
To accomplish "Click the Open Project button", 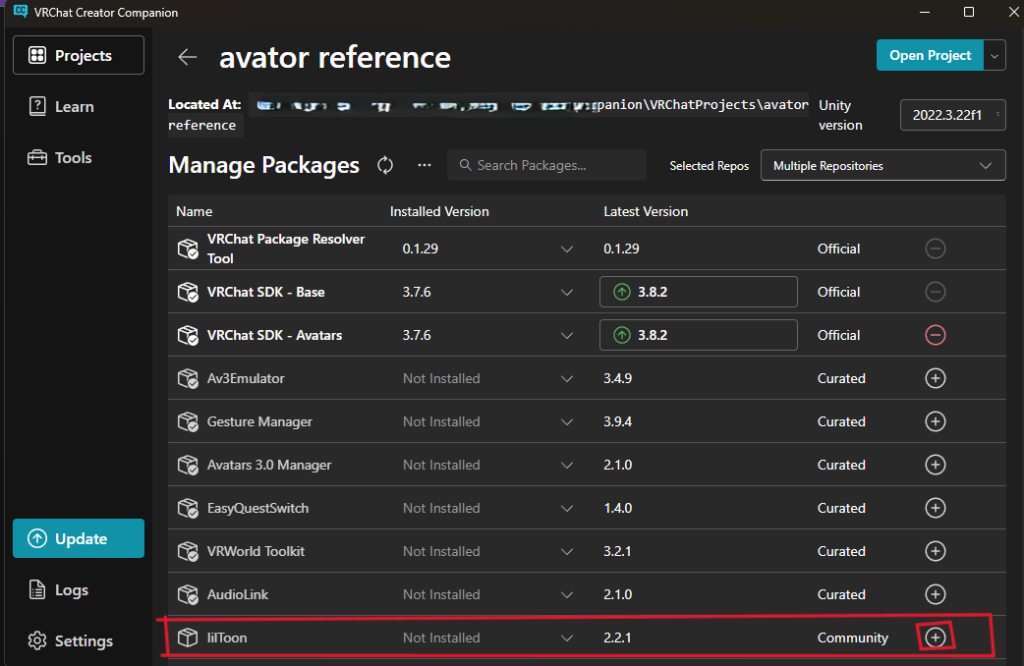I will (x=929, y=56).
